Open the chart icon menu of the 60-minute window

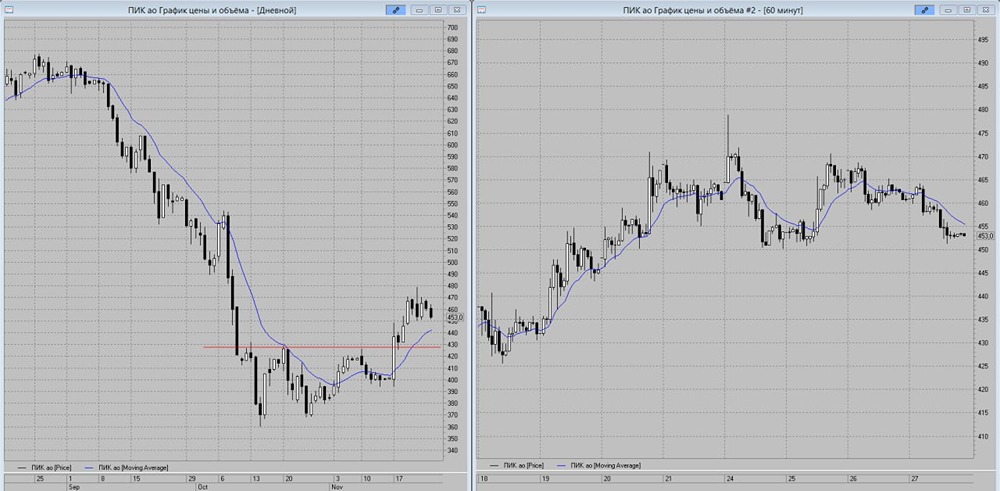[x=482, y=10]
